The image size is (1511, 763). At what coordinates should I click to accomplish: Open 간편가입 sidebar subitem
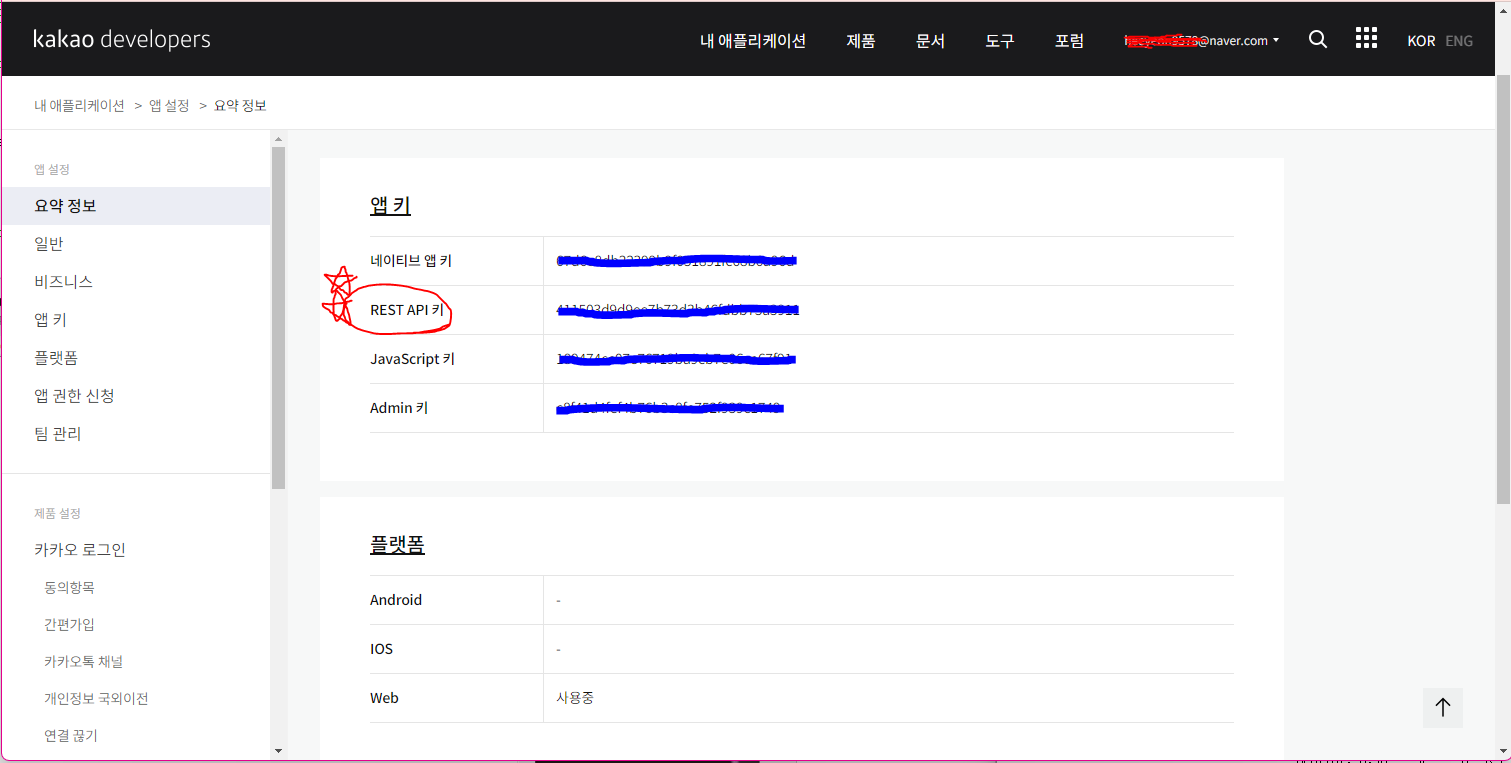69,625
